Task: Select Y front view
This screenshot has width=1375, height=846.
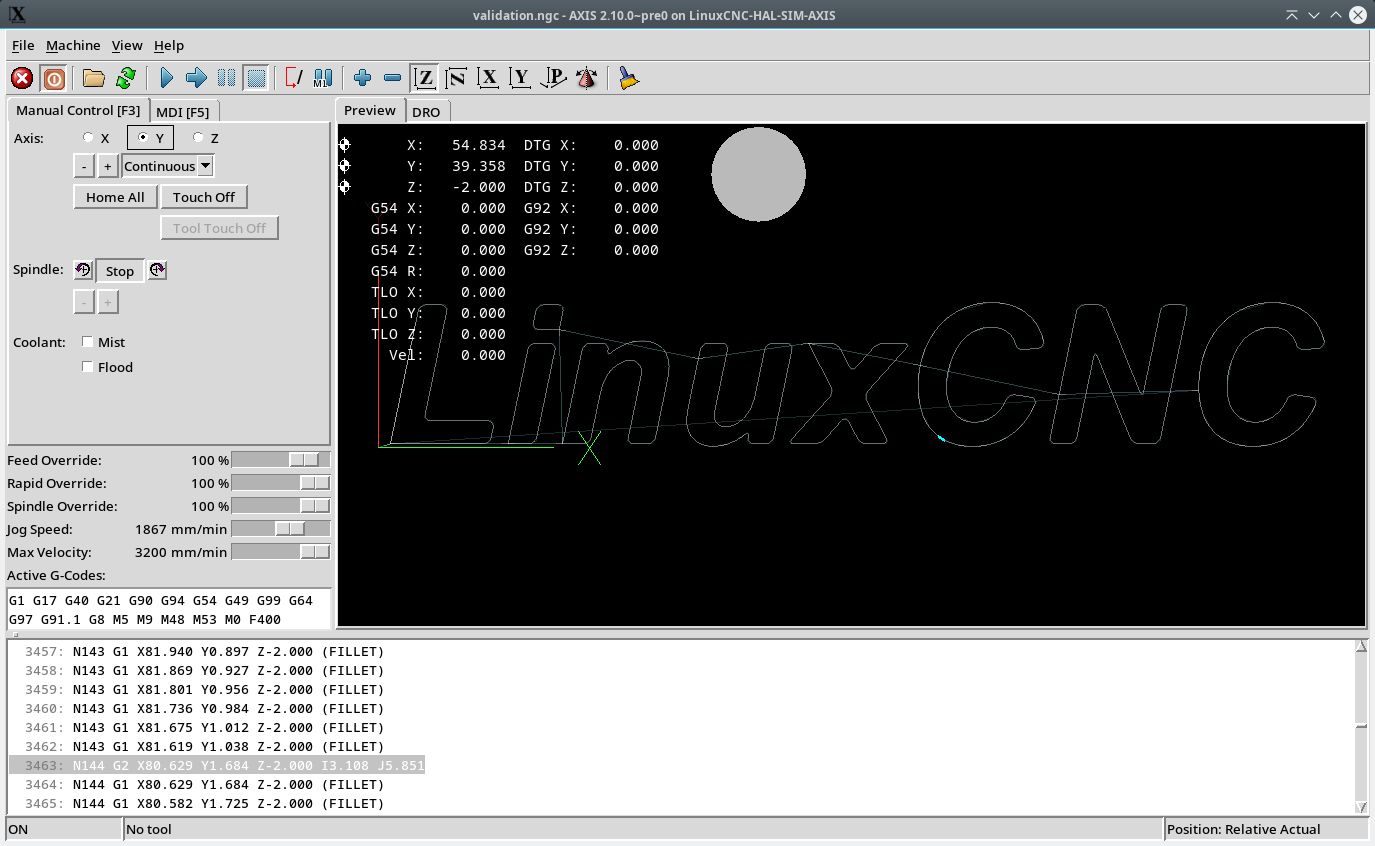Action: coord(520,78)
